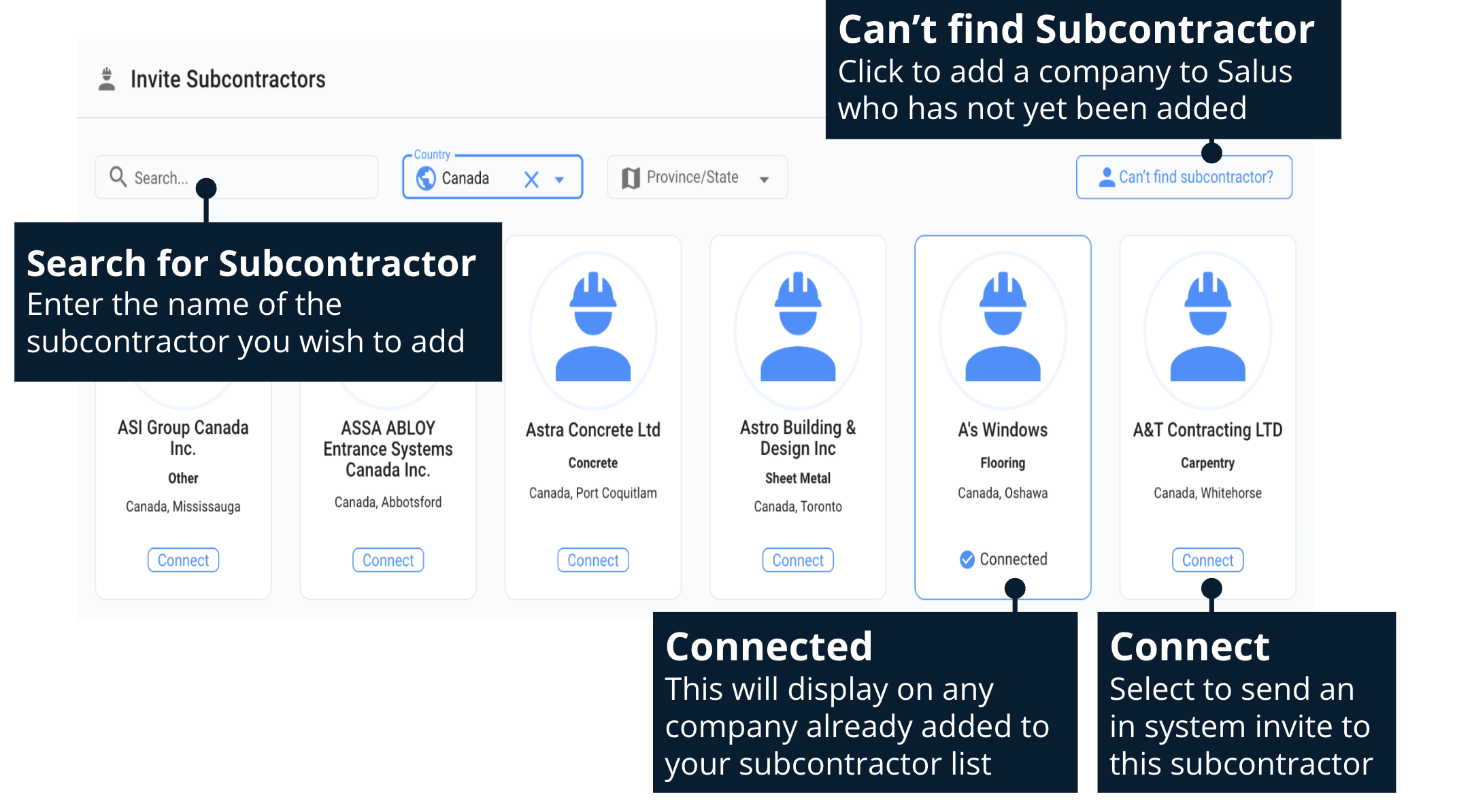The width and height of the screenshot is (1472, 812).
Task: Clear the Canada country selection
Action: coord(531,180)
